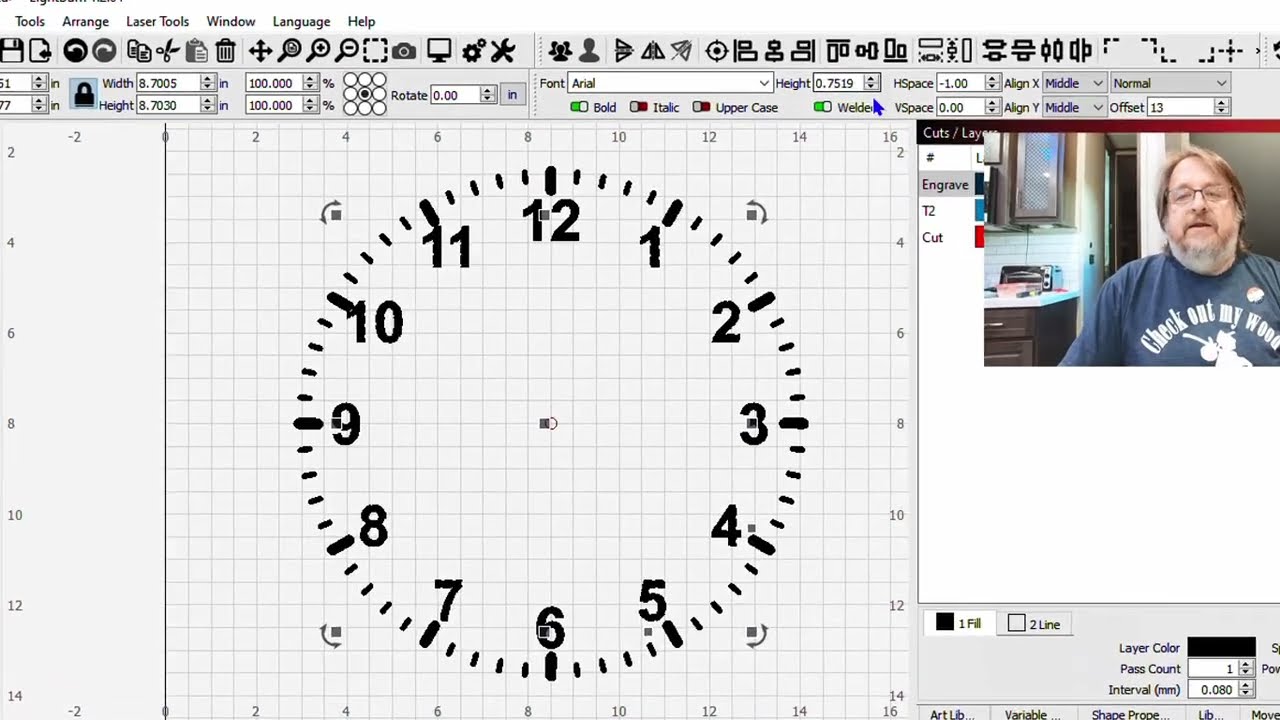Switch to the Art Library tab
This screenshot has height=720, width=1280.
click(952, 714)
